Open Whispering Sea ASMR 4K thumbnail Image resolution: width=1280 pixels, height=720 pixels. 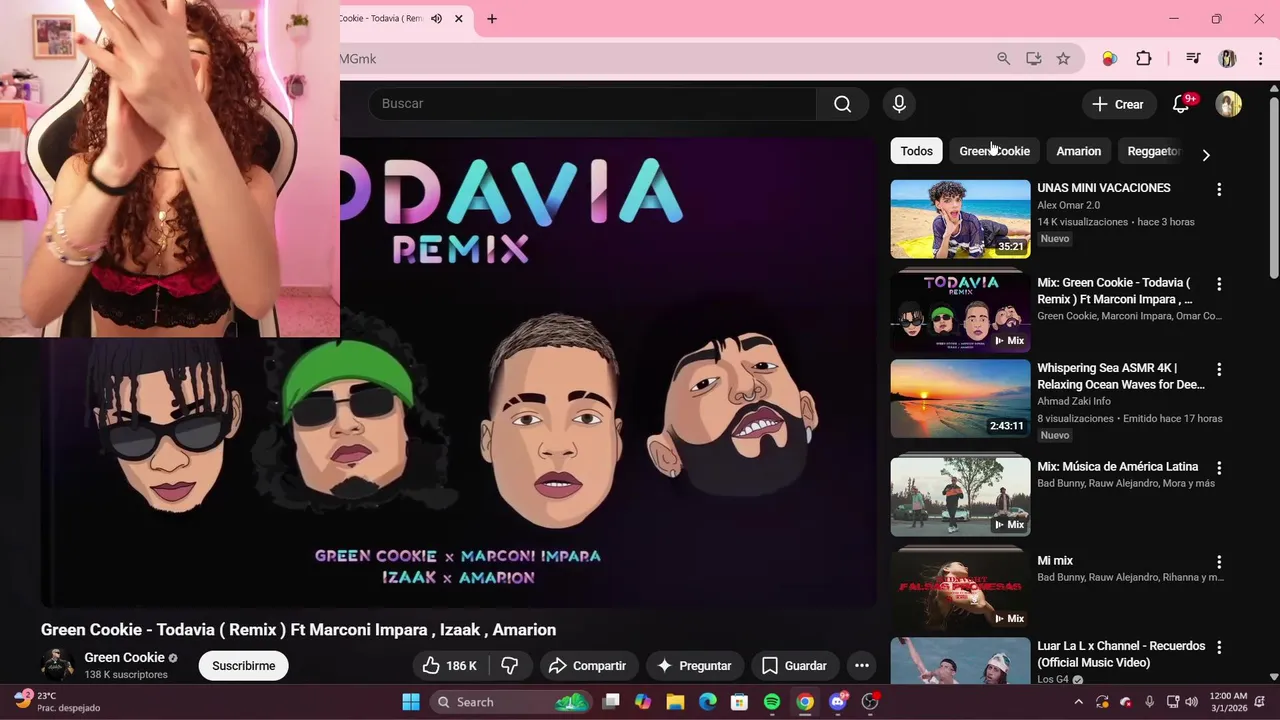point(960,399)
